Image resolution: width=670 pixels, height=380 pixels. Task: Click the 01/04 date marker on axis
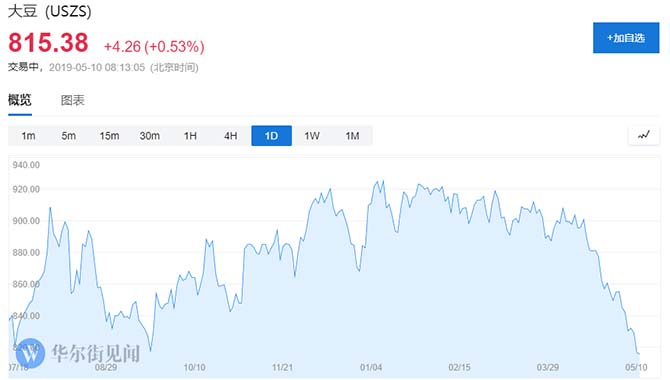point(371,367)
